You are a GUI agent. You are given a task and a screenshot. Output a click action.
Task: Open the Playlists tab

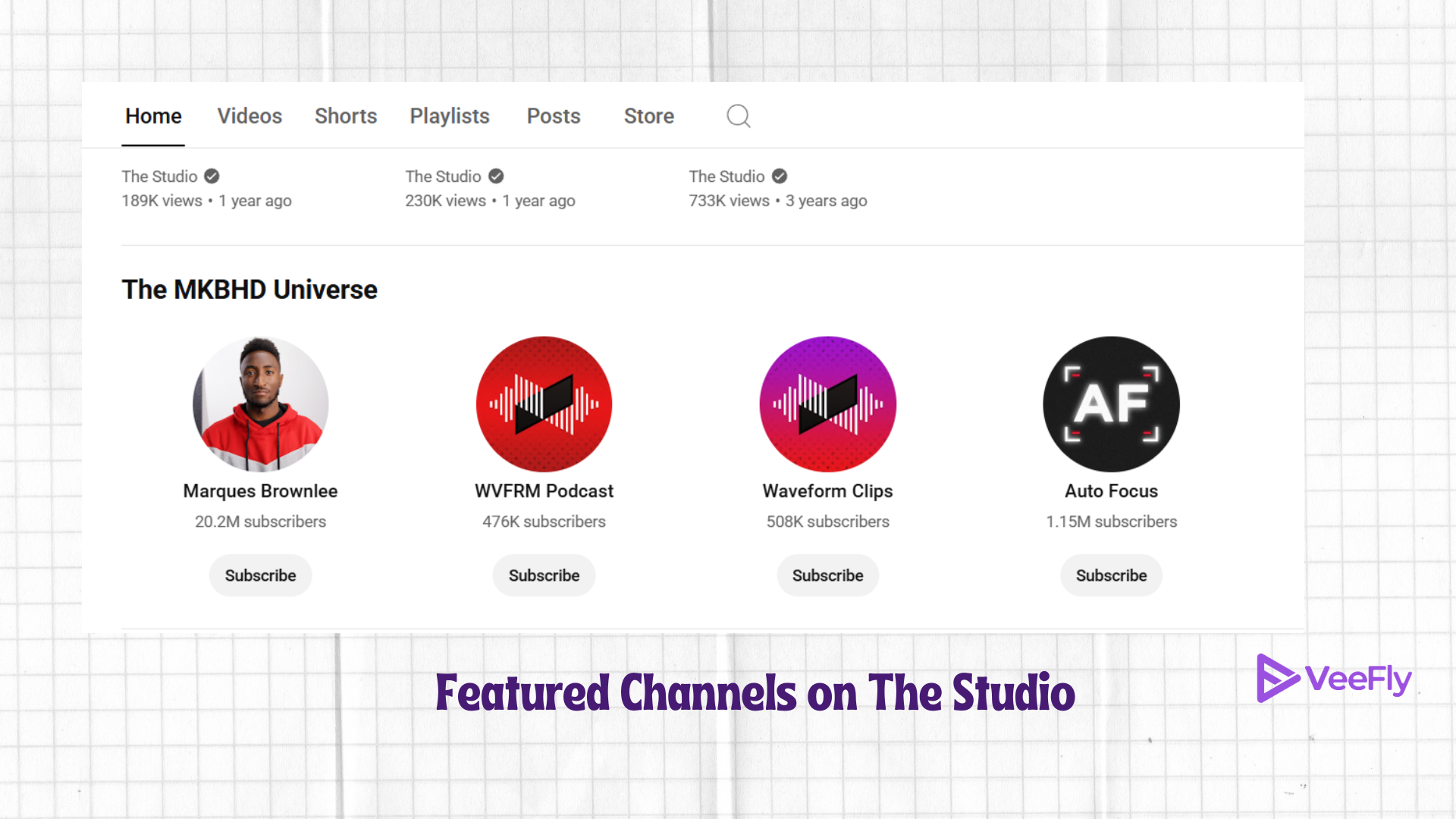click(450, 116)
